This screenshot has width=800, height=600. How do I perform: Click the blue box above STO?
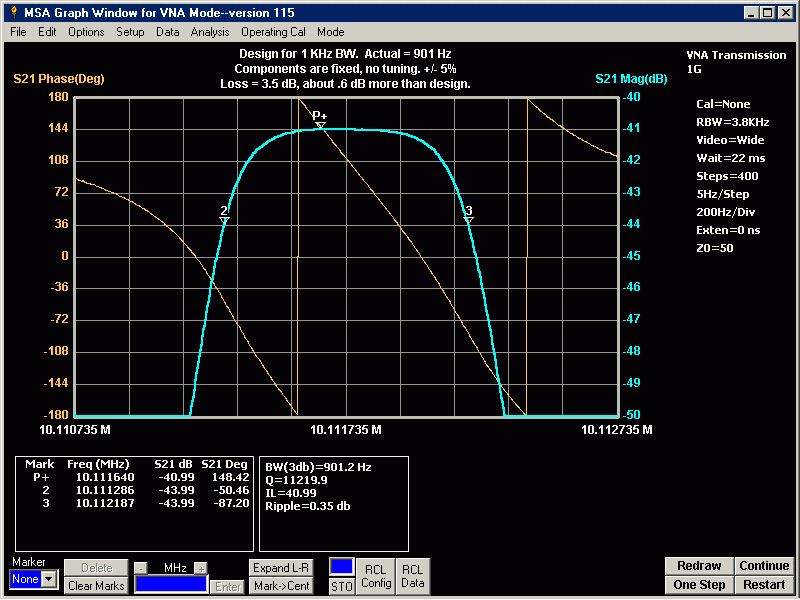pyautogui.click(x=341, y=567)
